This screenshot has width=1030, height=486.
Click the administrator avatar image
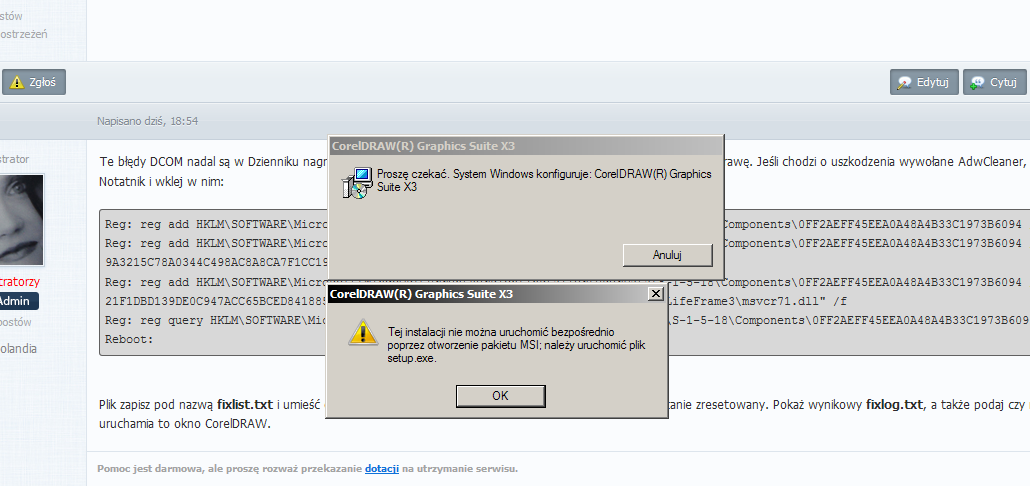(22, 219)
